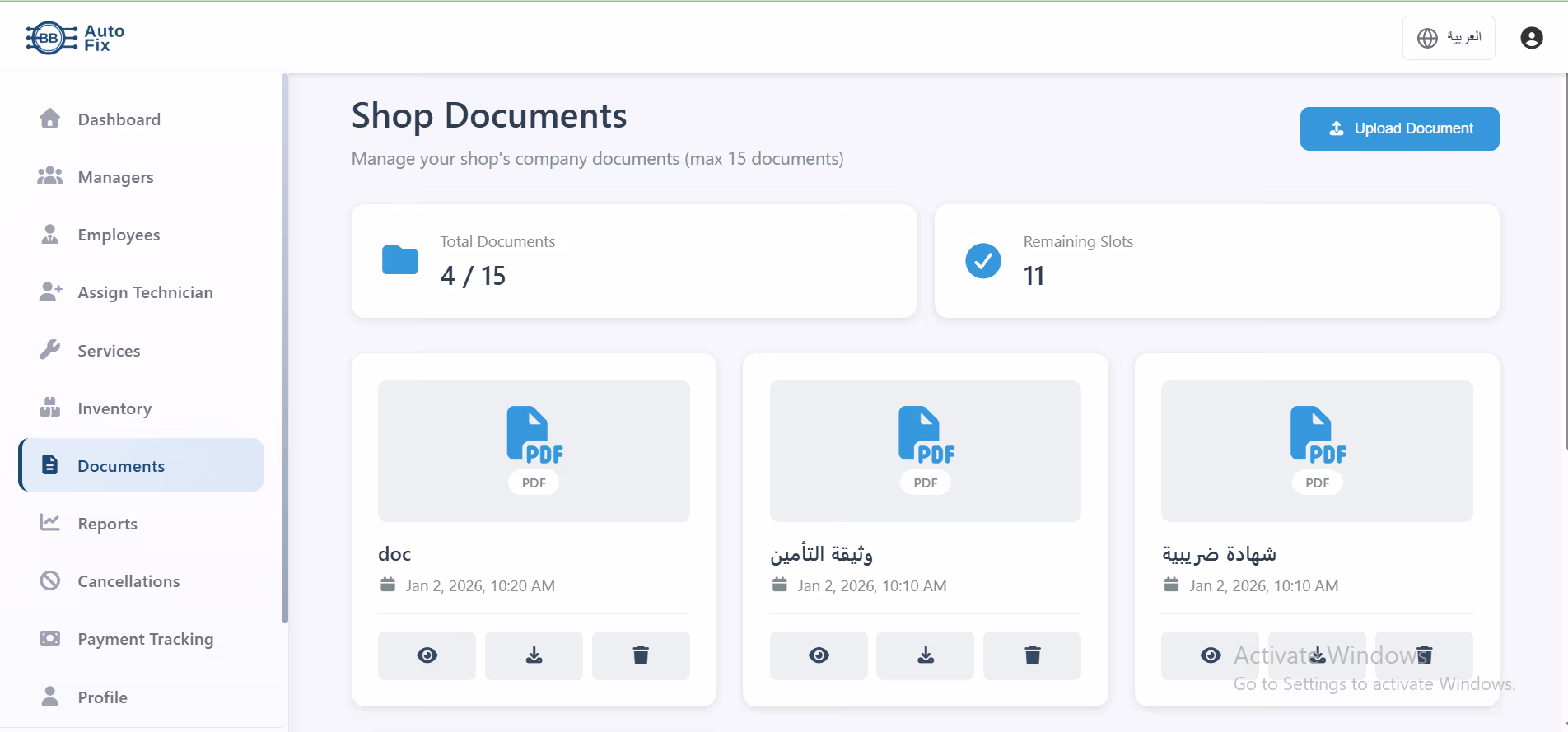Click the Employees person icon
Viewport: 1568px width, 732px height.
[50, 234]
